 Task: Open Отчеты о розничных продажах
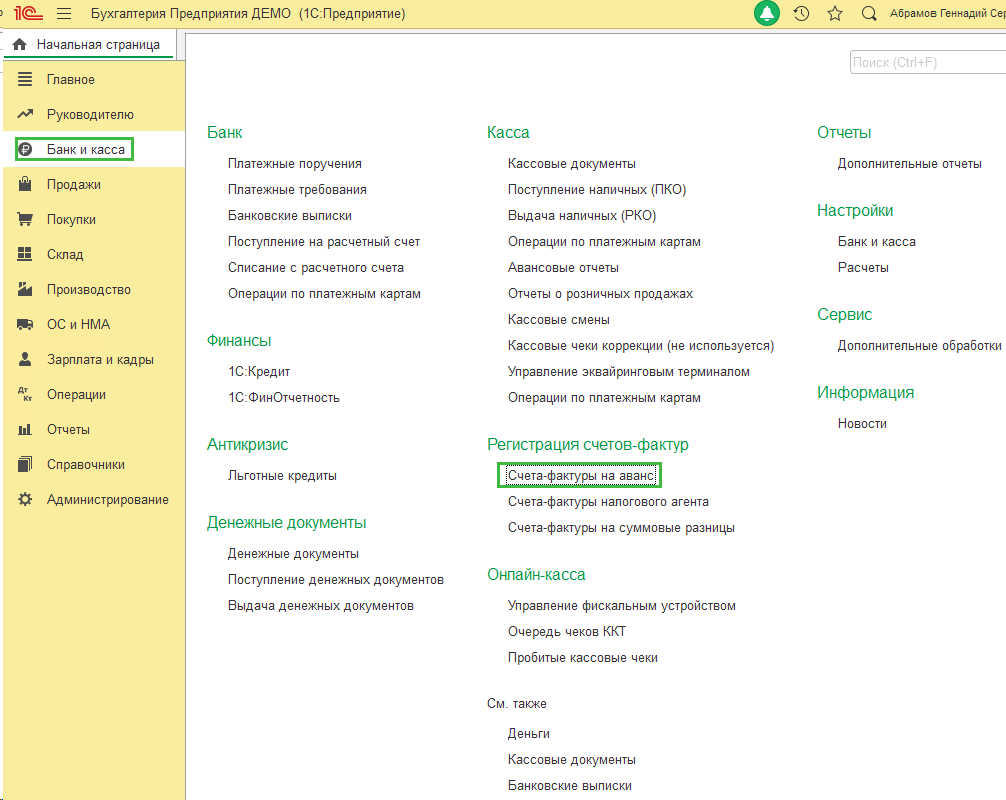coord(601,294)
